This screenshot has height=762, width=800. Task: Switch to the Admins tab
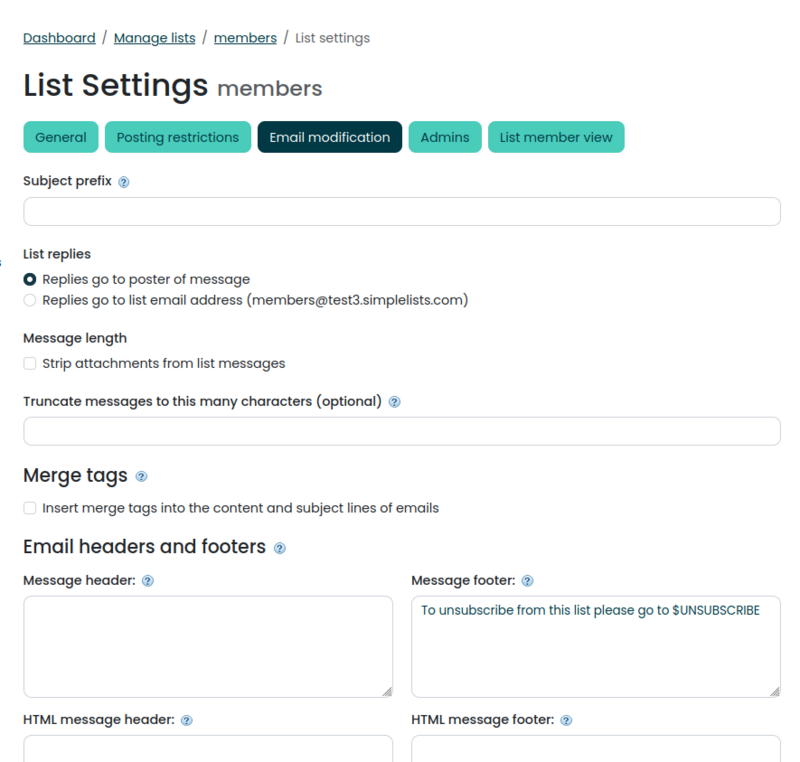[444, 137]
